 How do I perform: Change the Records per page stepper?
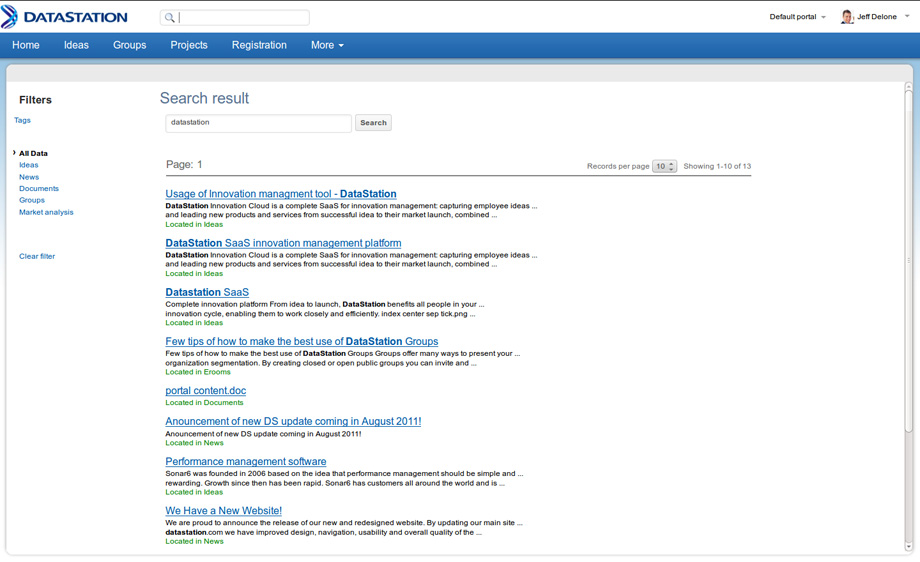[x=665, y=167]
